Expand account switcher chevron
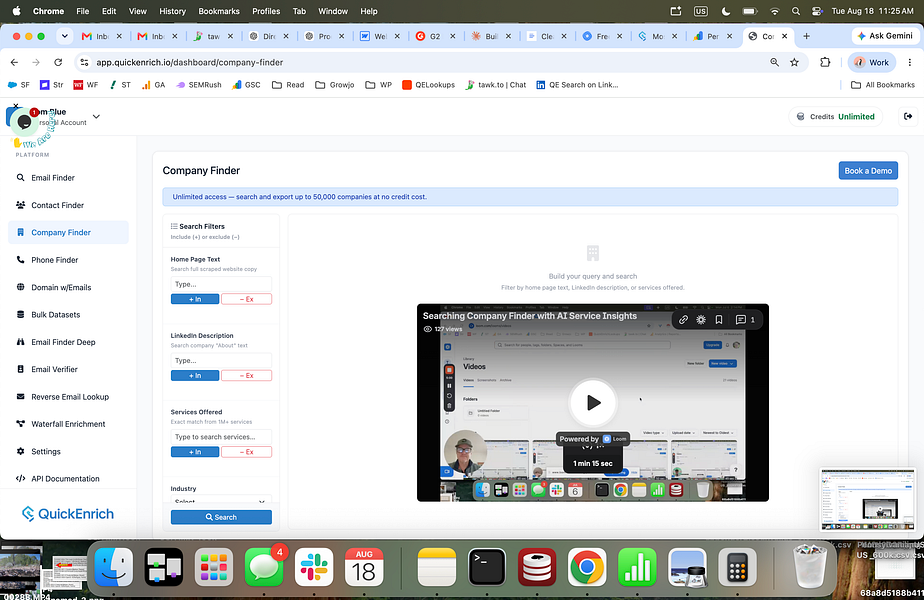Viewport: 924px width, 600px height. 96,117
